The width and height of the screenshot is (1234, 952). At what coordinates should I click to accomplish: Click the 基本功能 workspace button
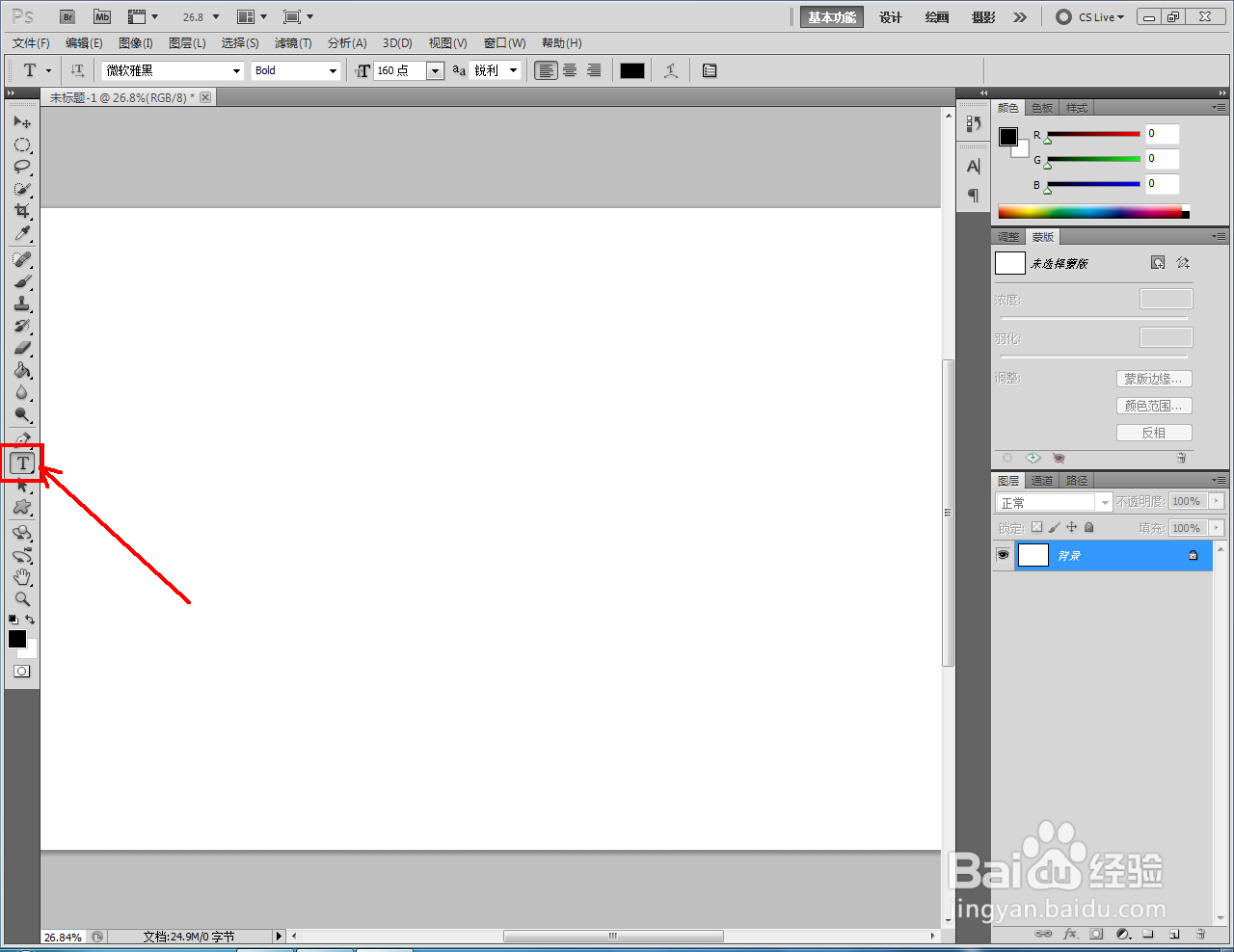832,17
